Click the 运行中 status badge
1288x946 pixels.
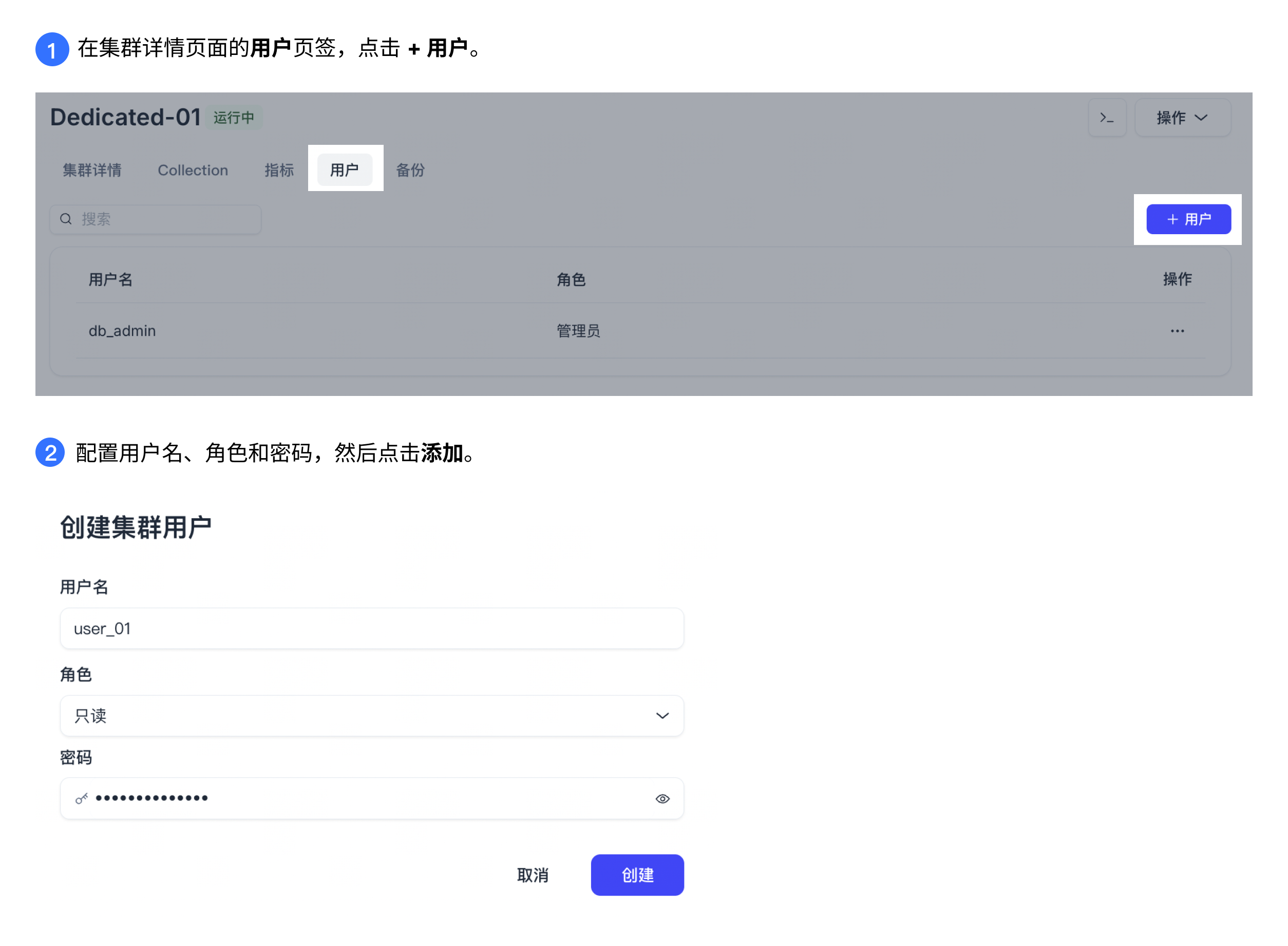(234, 117)
